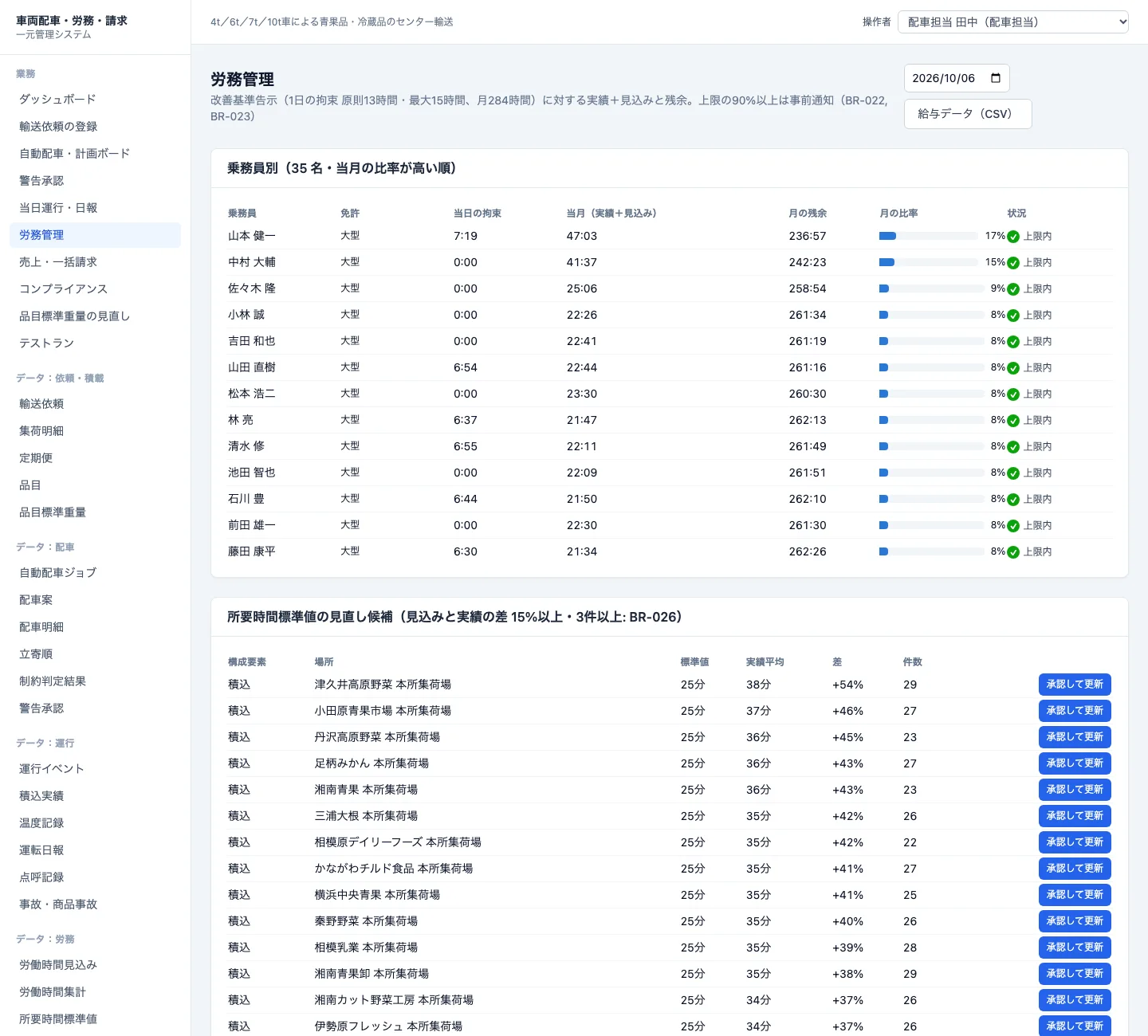Open 当日運行・日報 in sidebar
This screenshot has height=1036, width=1148.
click(95, 208)
